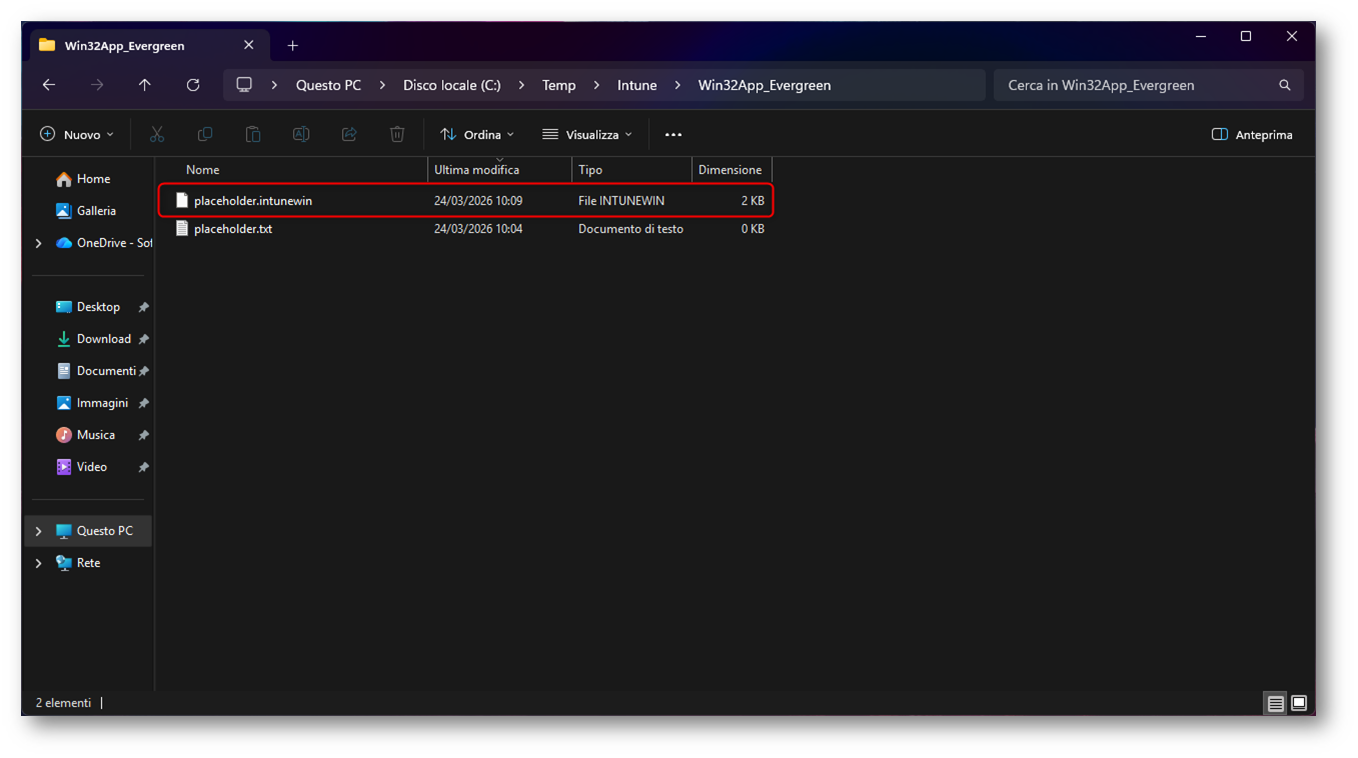The height and width of the screenshot is (758, 1358).
Task: Click the Copy icon in toolbar
Action: point(205,134)
